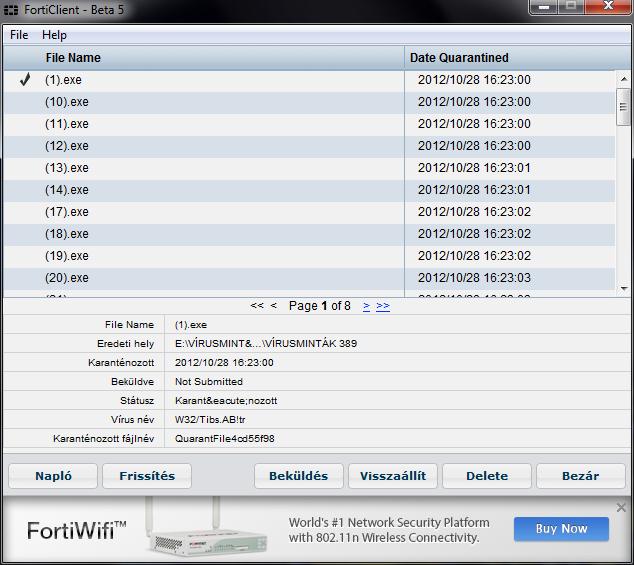Select the (19).exe row
Viewport: 634px width, 565px height.
pos(309,256)
